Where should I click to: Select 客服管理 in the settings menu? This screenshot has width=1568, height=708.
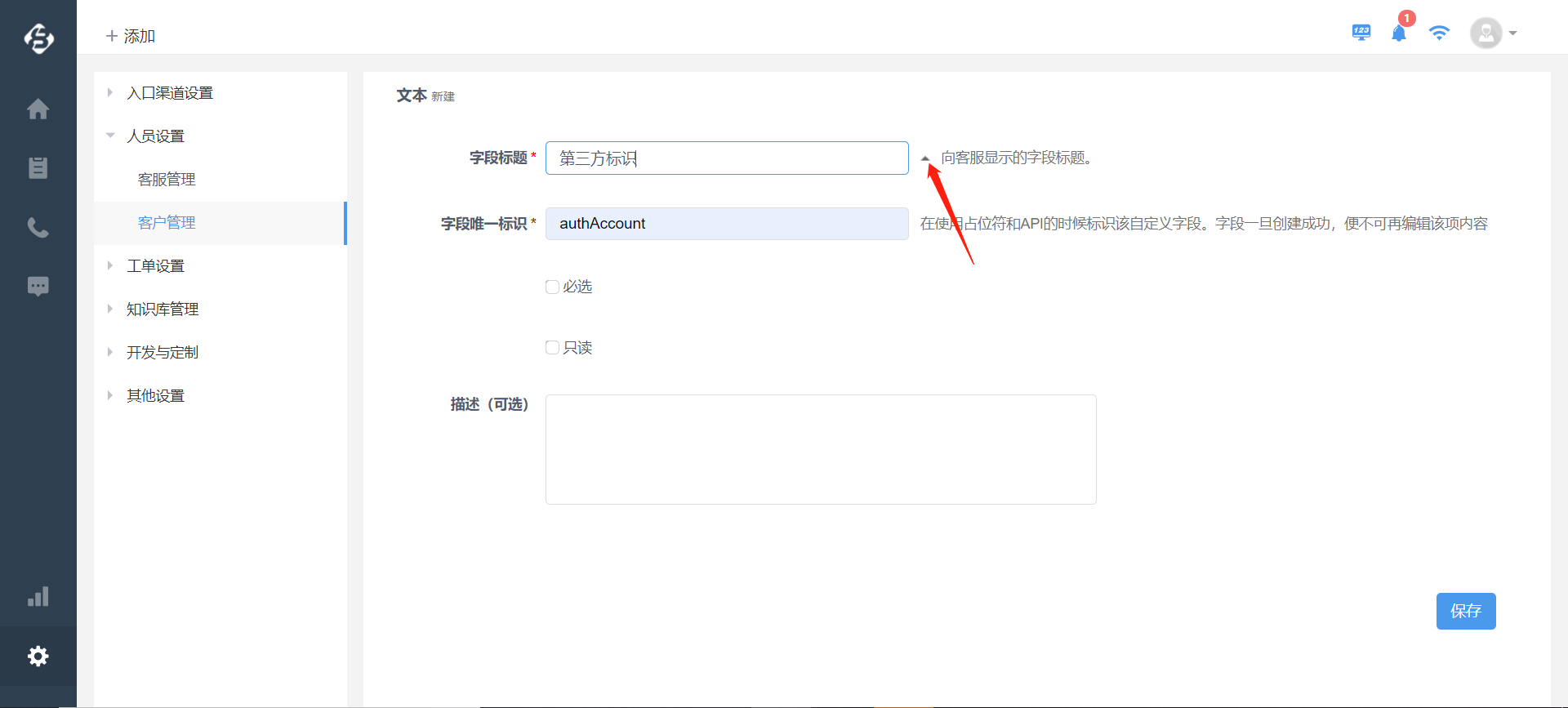(x=167, y=180)
